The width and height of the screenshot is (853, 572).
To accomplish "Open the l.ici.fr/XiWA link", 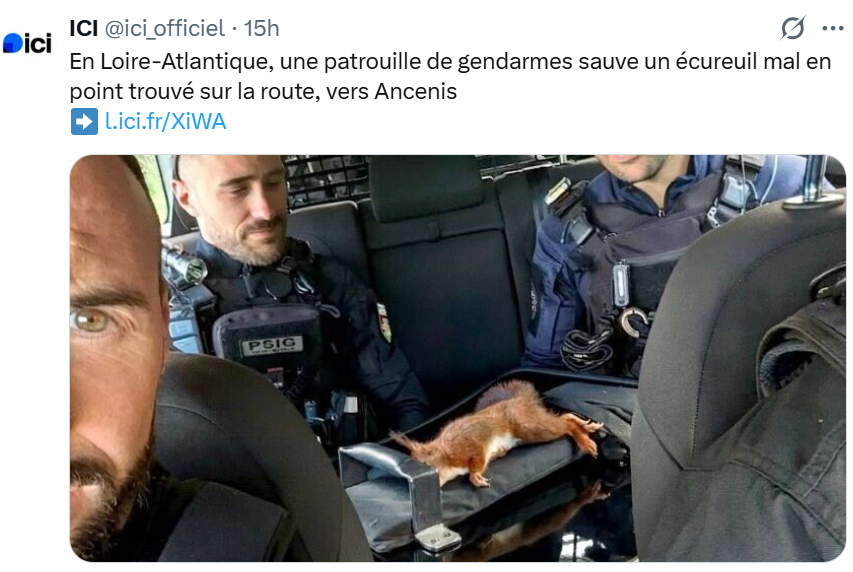I will 165,121.
